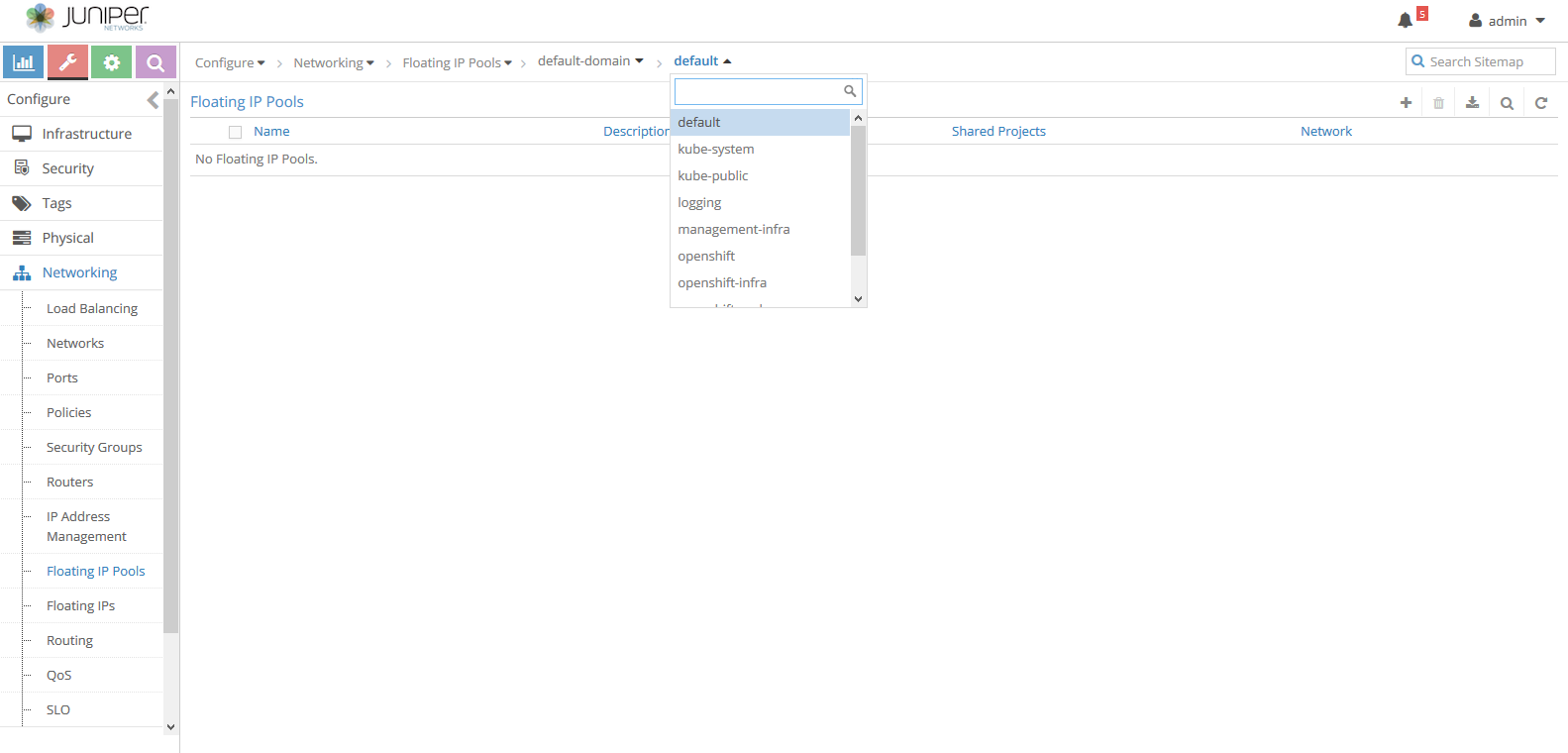Open SLO page

pos(58,710)
